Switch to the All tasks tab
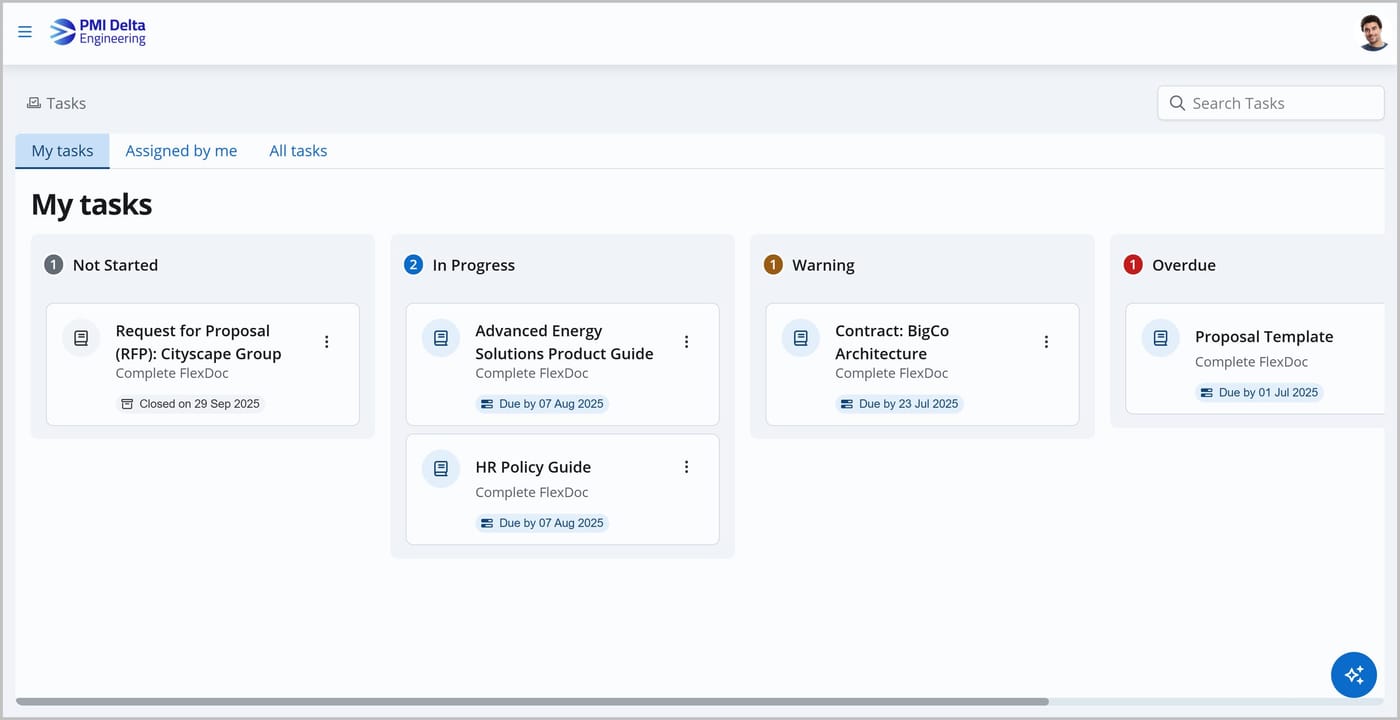 point(298,151)
